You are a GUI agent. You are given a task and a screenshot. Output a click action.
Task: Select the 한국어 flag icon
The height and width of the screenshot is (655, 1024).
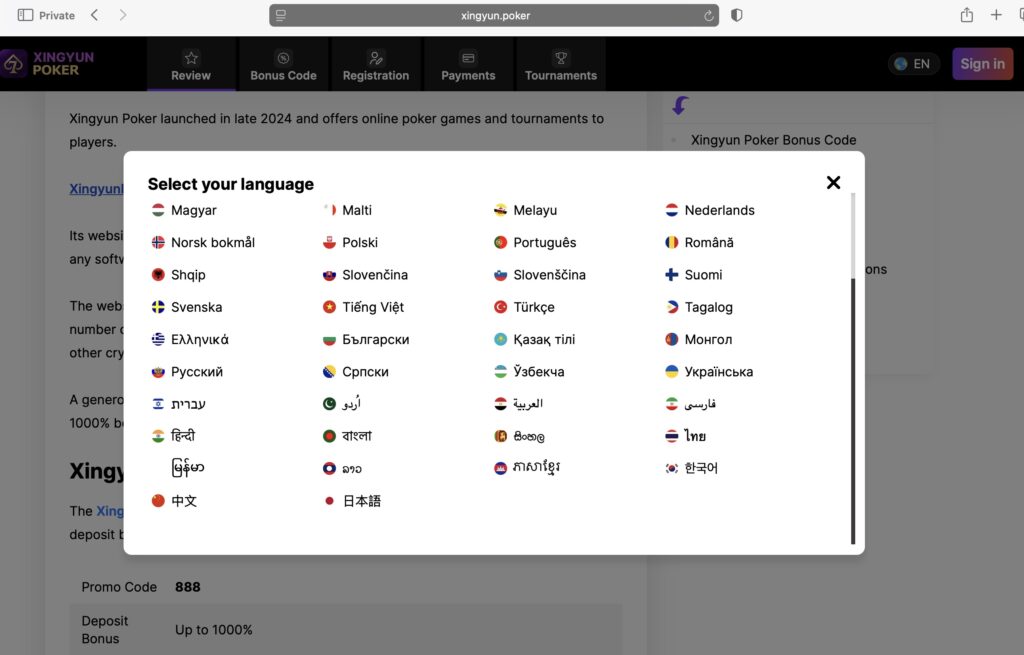(x=671, y=468)
